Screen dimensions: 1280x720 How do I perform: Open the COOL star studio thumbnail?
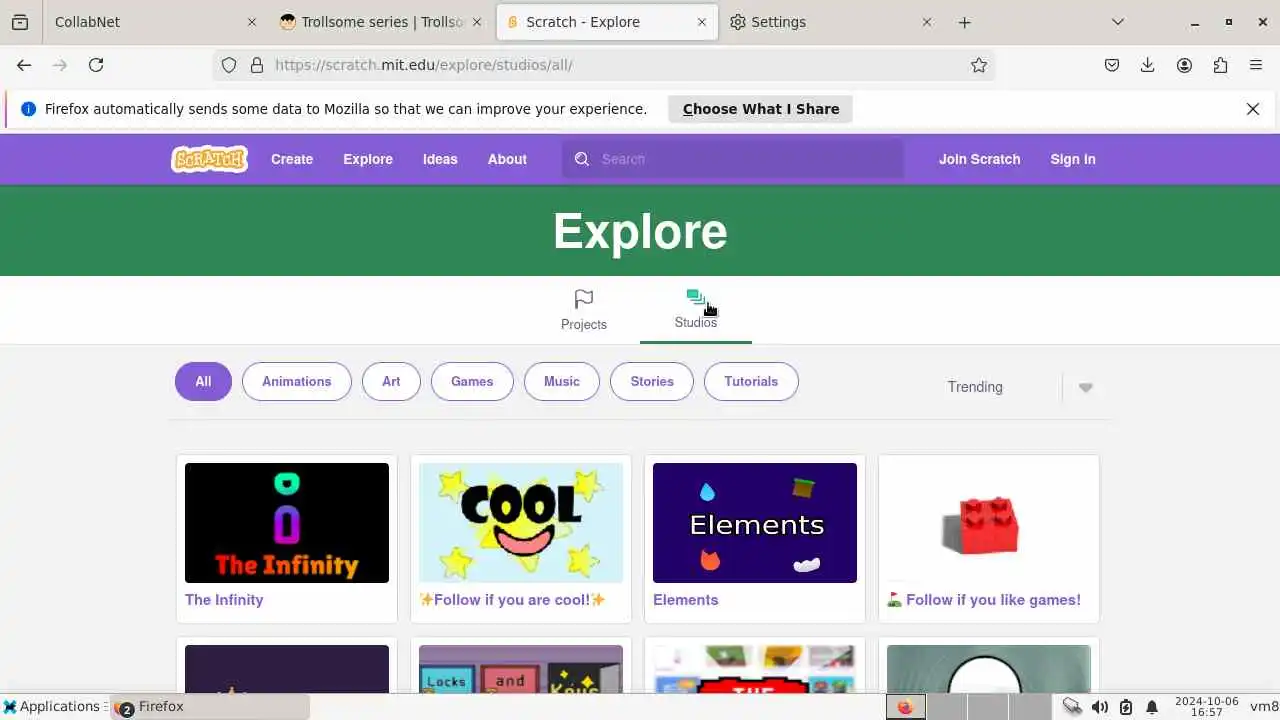pyautogui.click(x=521, y=523)
